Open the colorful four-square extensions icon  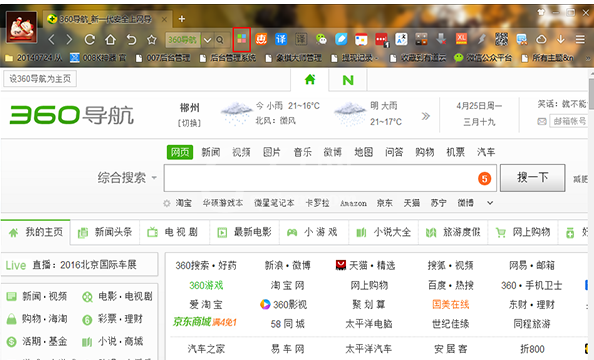pos(242,39)
